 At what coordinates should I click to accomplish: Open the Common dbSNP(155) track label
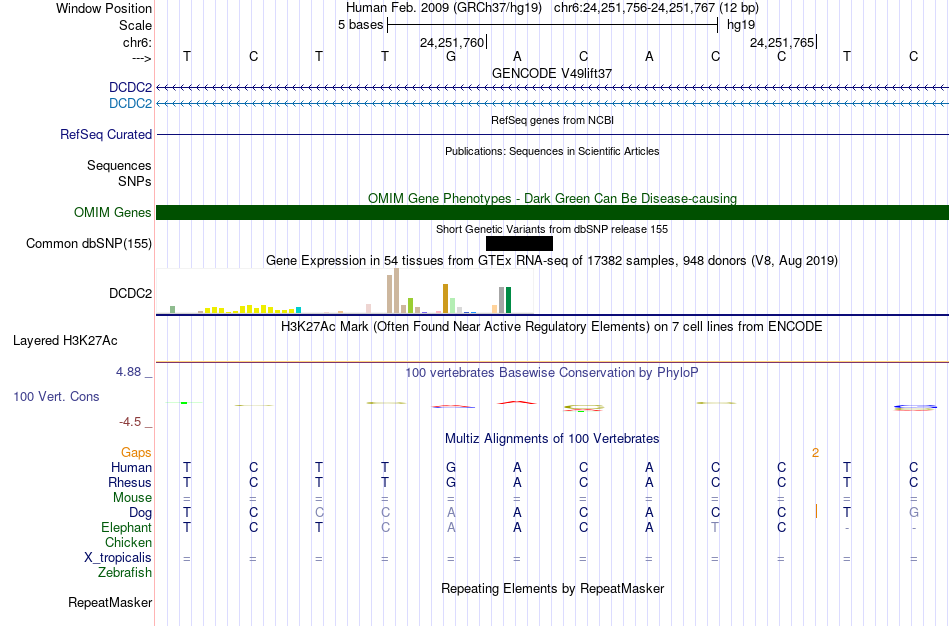coord(88,244)
